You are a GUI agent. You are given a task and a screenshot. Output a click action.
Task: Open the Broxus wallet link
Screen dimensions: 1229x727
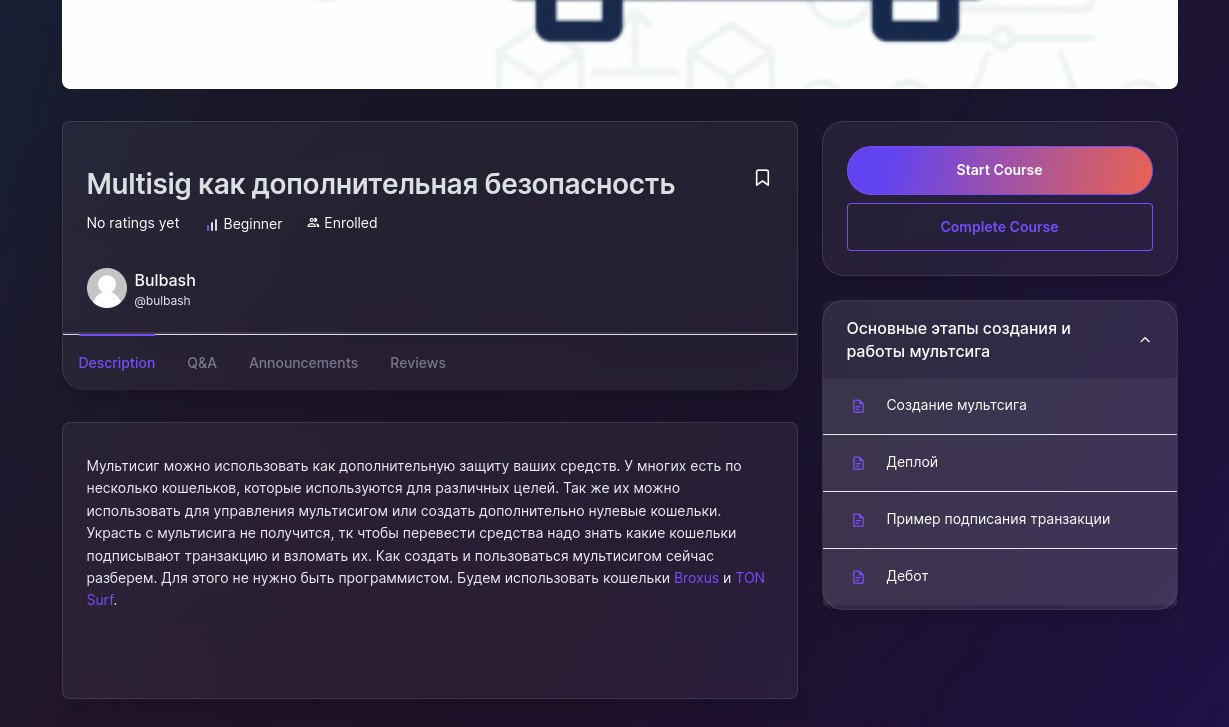(696, 578)
